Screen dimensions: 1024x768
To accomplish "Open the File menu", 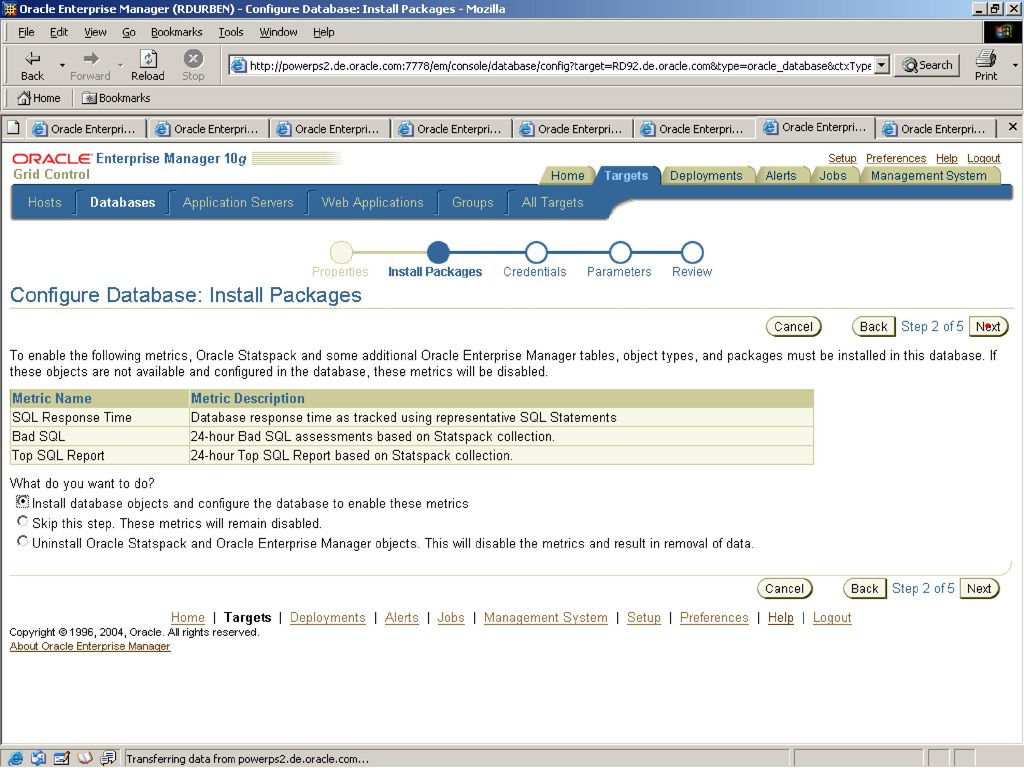I will [x=26, y=32].
